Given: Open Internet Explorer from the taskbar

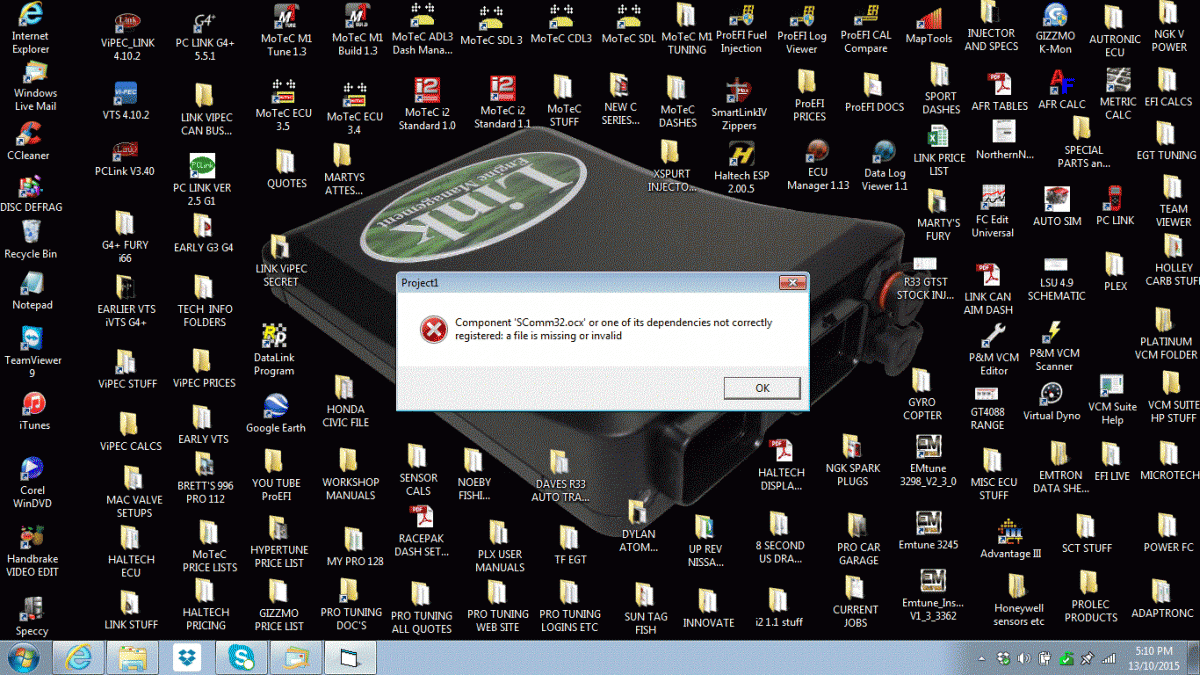Looking at the screenshot, I should pos(79,657).
